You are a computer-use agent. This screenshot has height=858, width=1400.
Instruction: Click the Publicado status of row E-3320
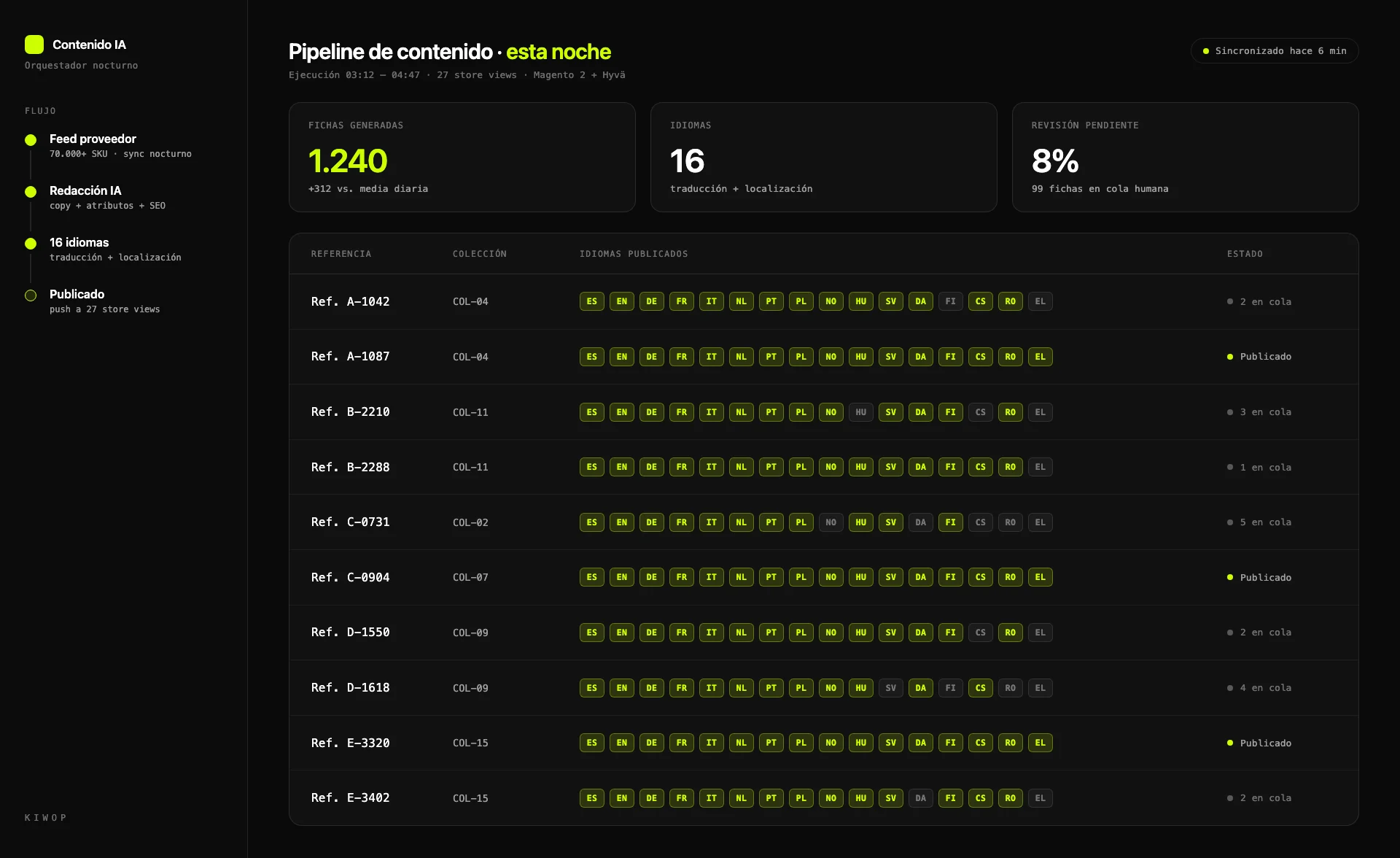(1259, 743)
